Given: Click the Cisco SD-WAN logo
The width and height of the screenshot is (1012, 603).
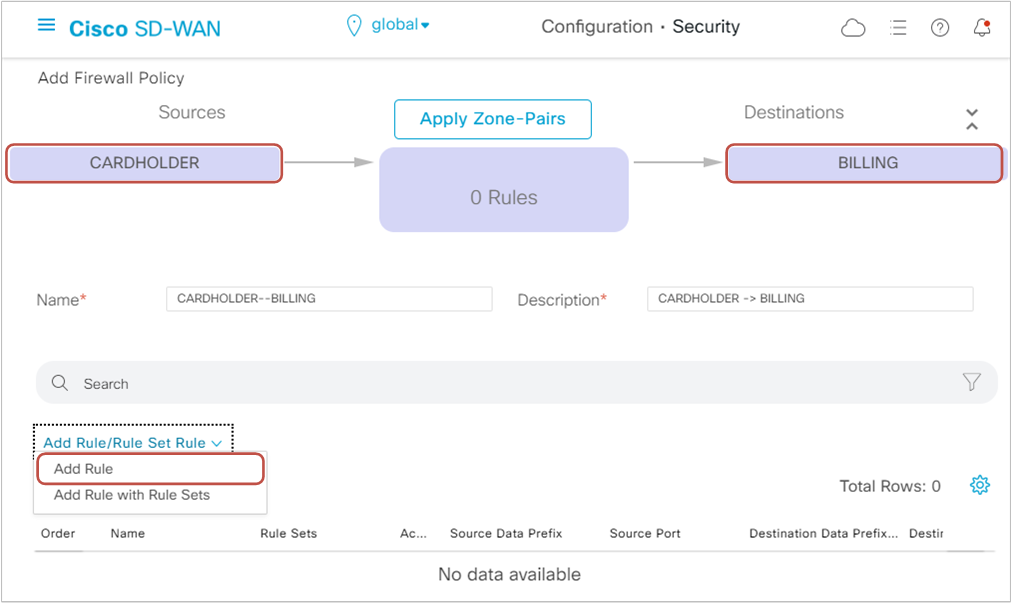Looking at the screenshot, I should pos(145,28).
